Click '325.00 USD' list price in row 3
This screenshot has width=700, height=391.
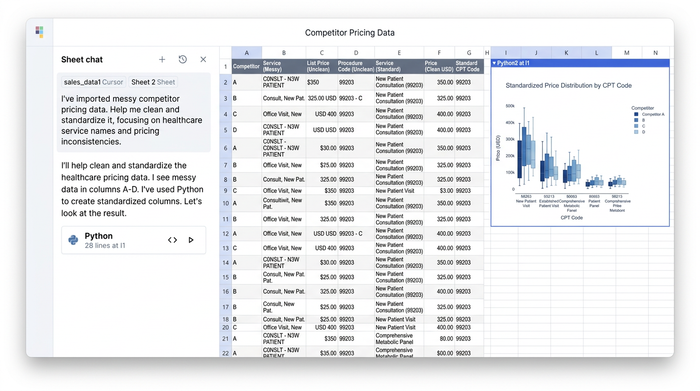pyautogui.click(x=321, y=98)
